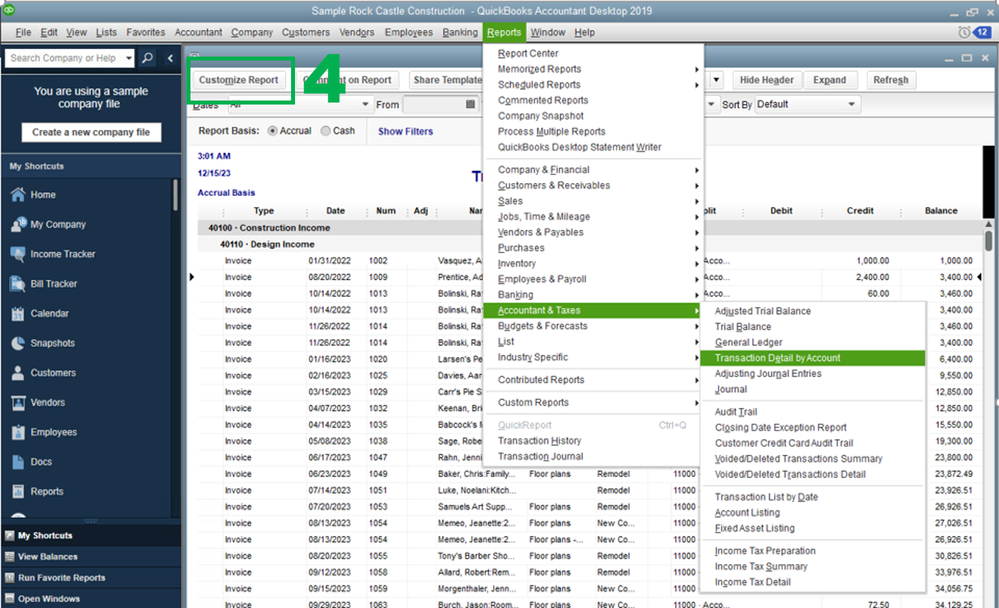Screen dimensions: 999x608
Task: Open the Vendors shortcut icon
Action: coord(18,402)
